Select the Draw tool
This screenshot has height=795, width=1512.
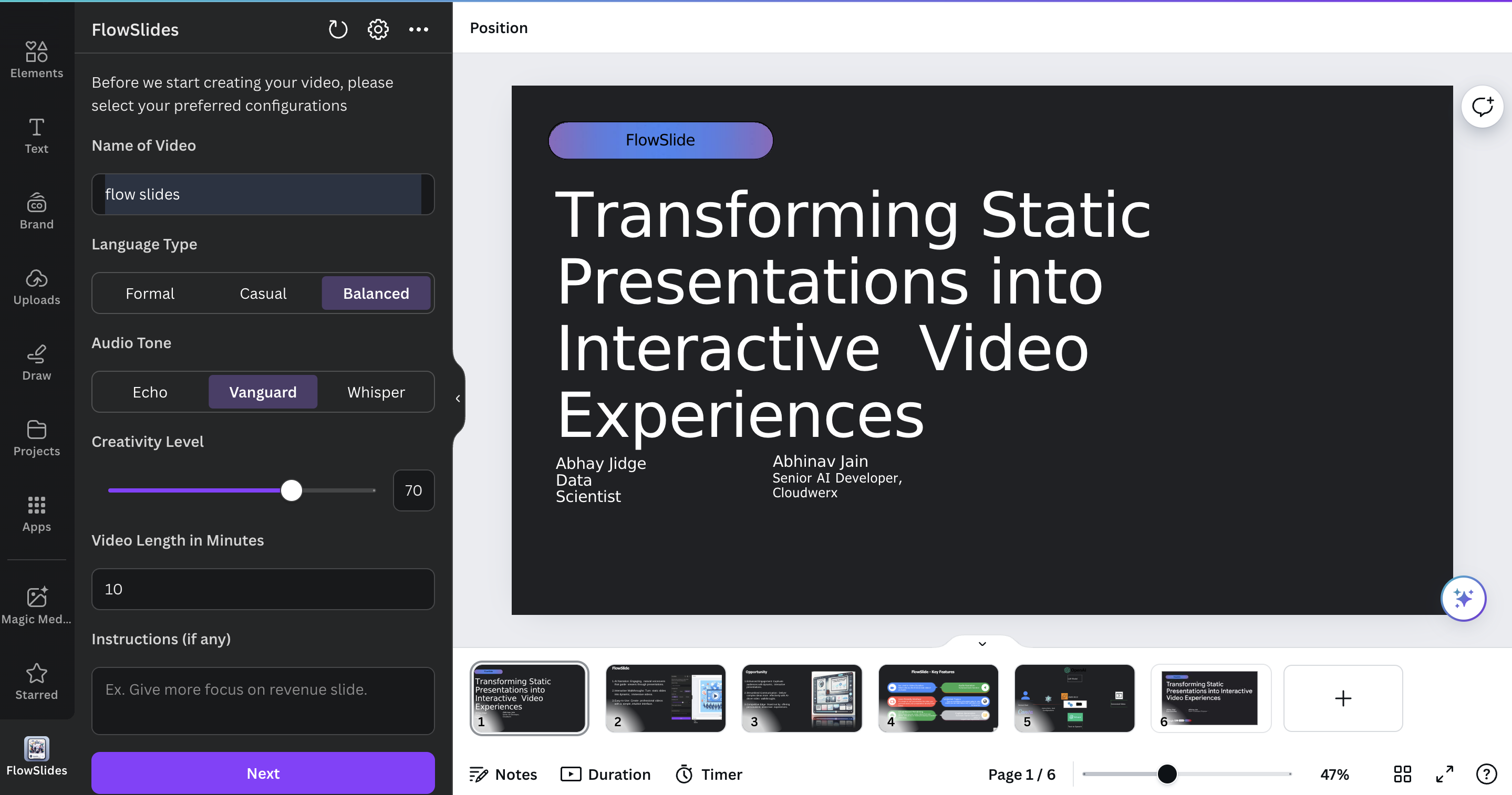pyautogui.click(x=36, y=362)
